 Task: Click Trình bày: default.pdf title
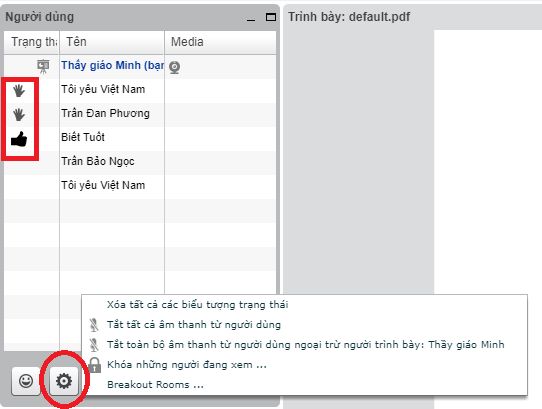(x=349, y=17)
